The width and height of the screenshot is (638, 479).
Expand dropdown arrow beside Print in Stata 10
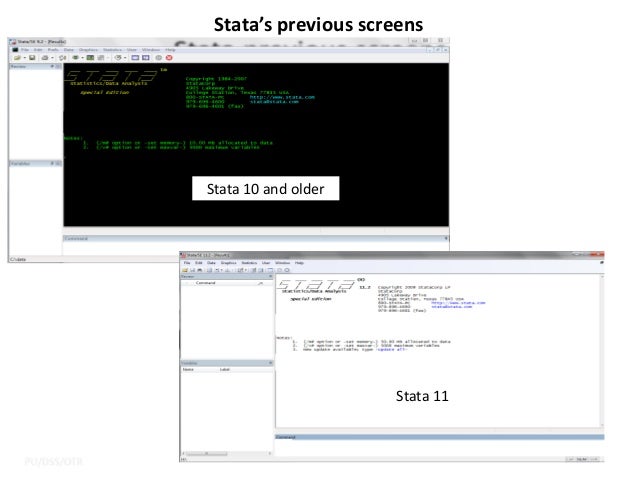click(52, 58)
